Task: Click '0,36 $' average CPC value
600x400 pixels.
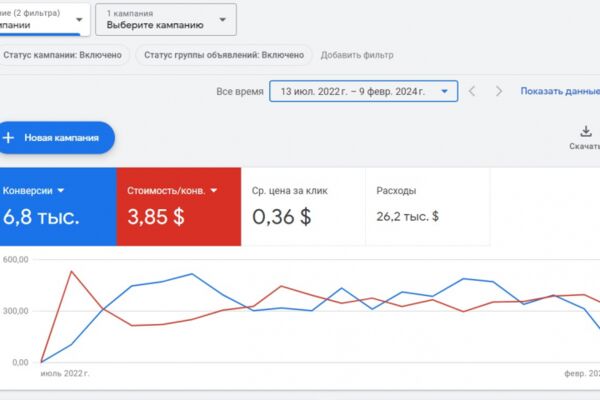Action: tap(282, 217)
